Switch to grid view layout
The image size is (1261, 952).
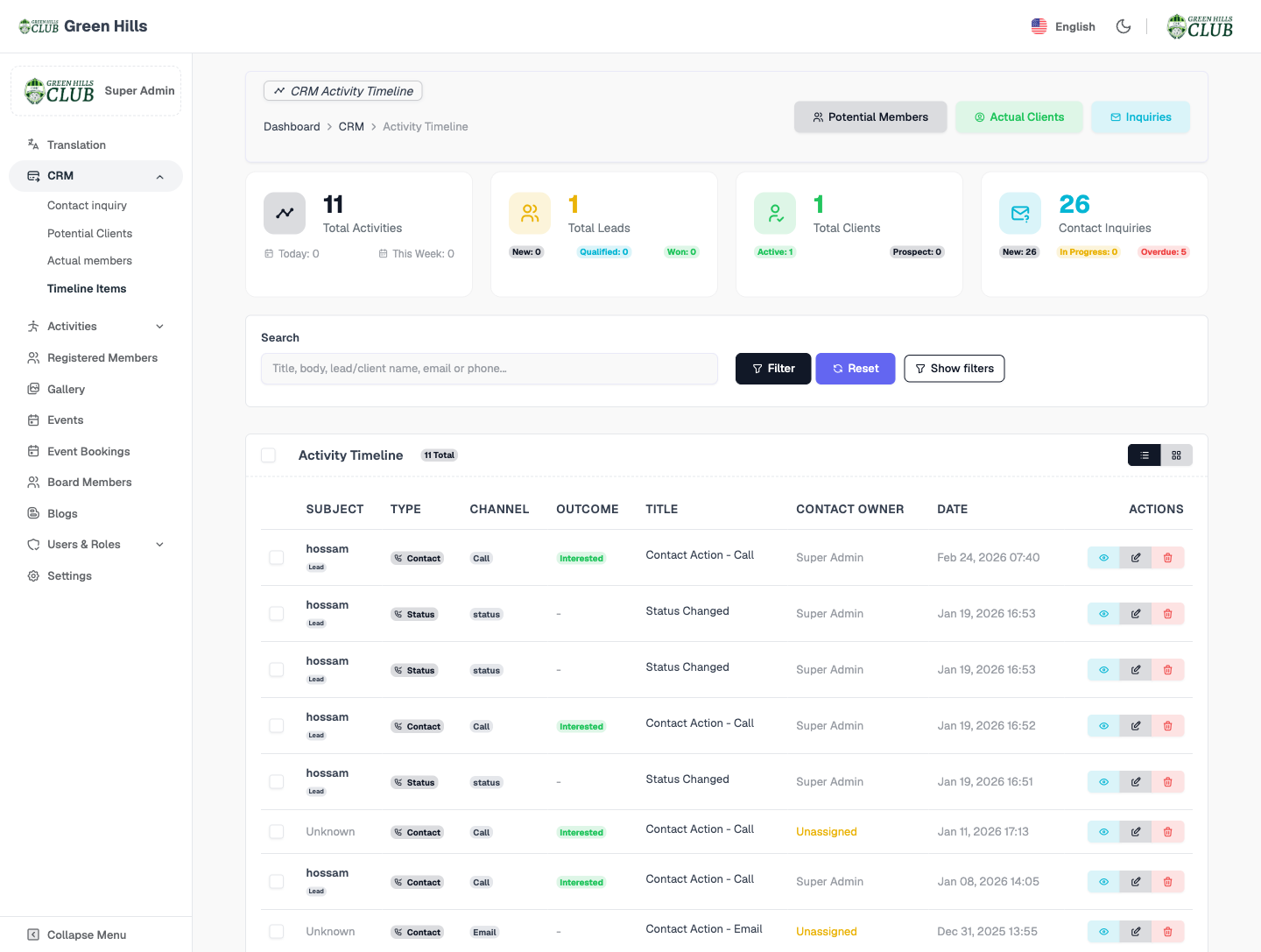pyautogui.click(x=1177, y=455)
